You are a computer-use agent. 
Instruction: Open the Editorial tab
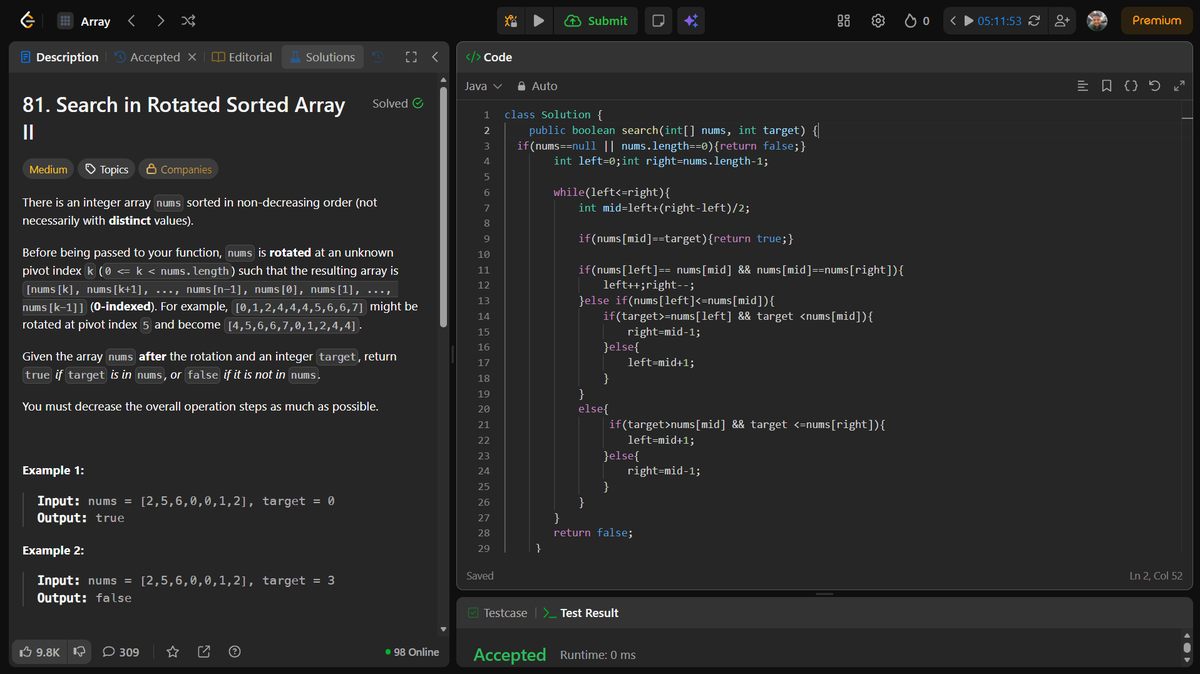coord(242,57)
